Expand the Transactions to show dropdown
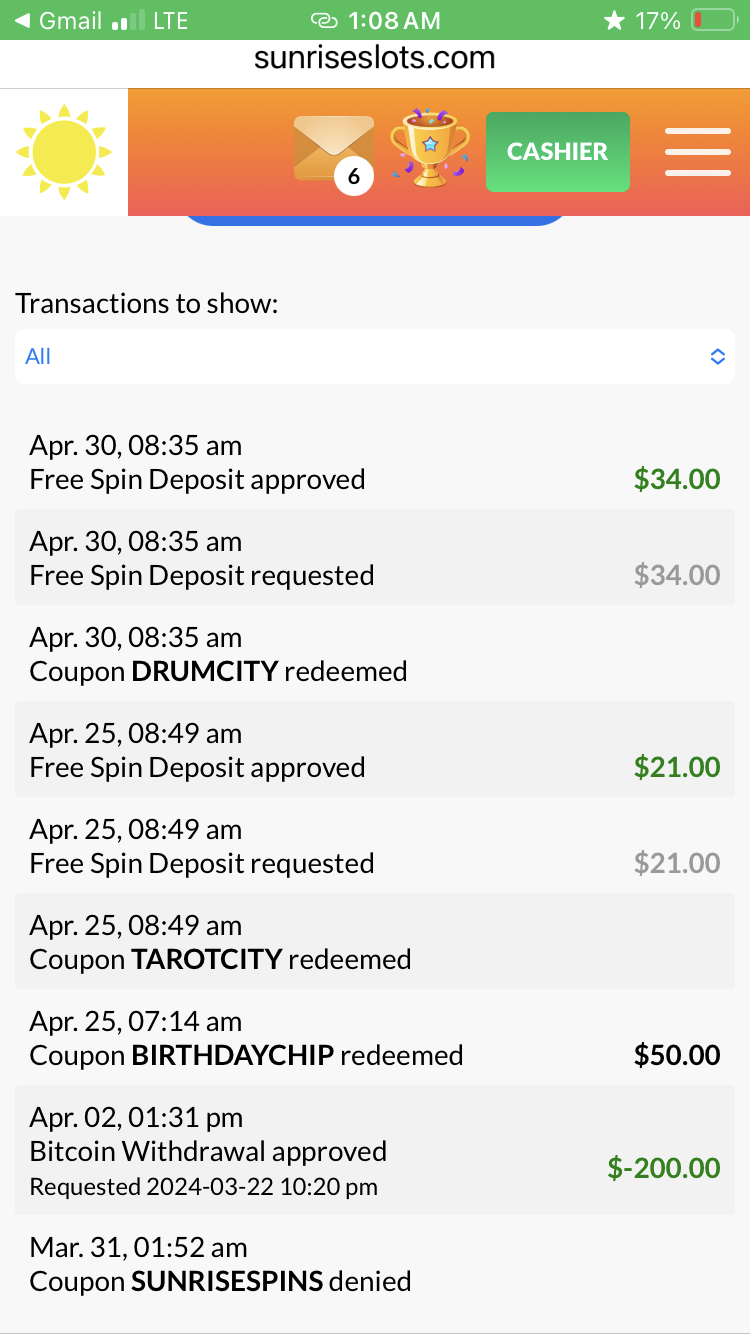This screenshot has height=1334, width=750. [x=374, y=357]
